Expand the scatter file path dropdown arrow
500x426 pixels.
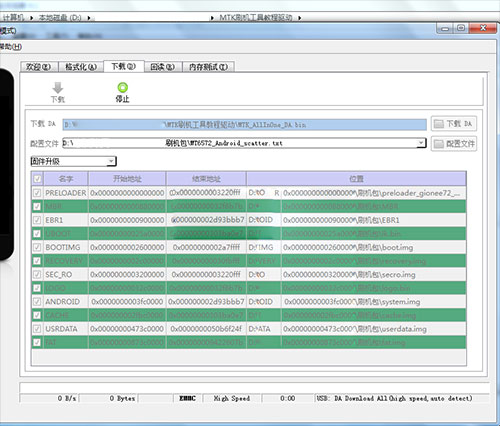pyautogui.click(x=421, y=143)
